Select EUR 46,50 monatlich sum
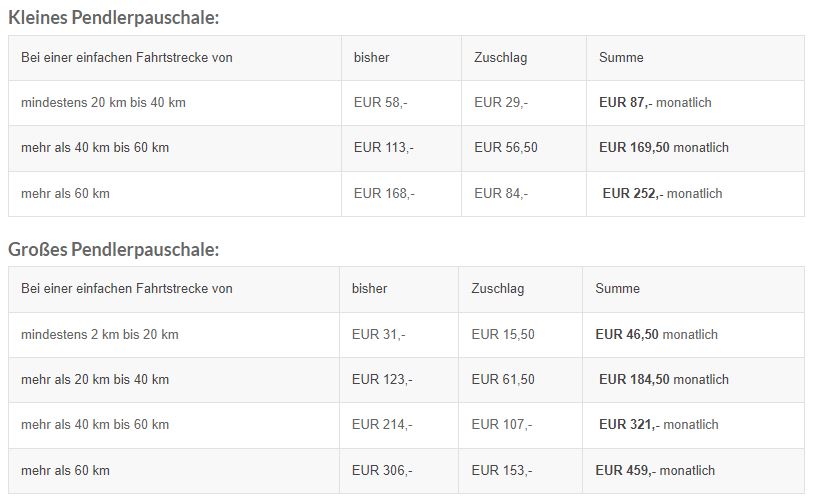The height and width of the screenshot is (501, 813). click(x=656, y=335)
